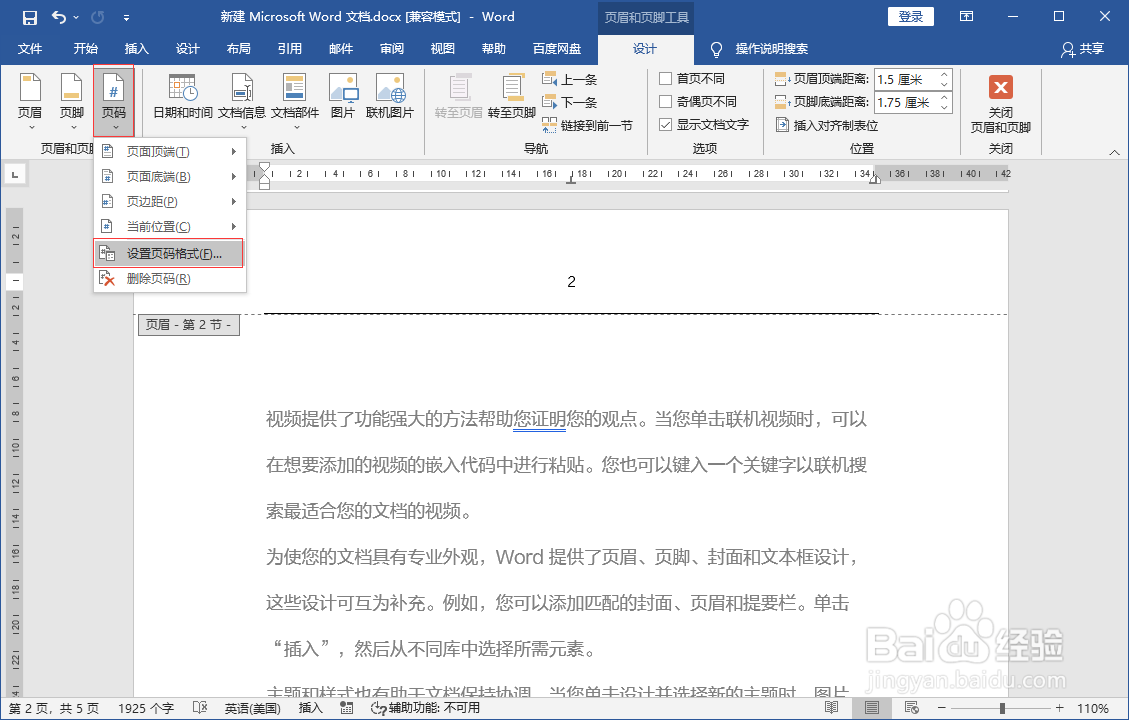Enable 首页不同 checkbox

666,78
